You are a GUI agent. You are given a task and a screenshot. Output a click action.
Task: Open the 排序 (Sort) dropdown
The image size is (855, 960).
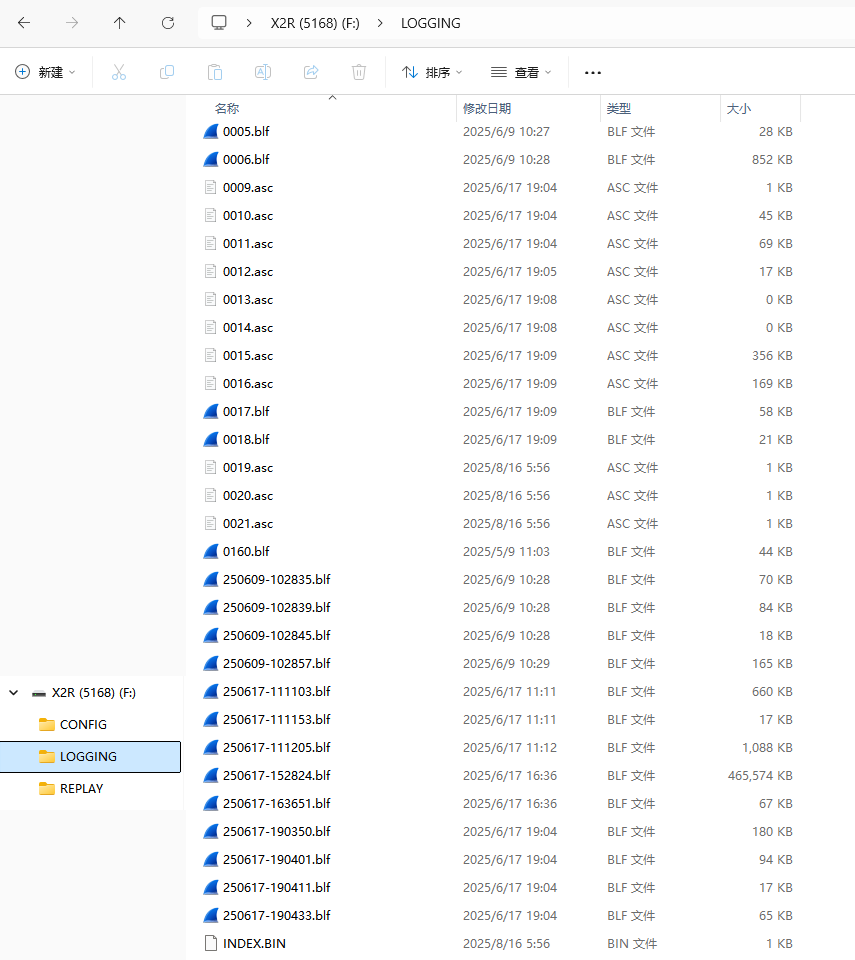tap(432, 72)
